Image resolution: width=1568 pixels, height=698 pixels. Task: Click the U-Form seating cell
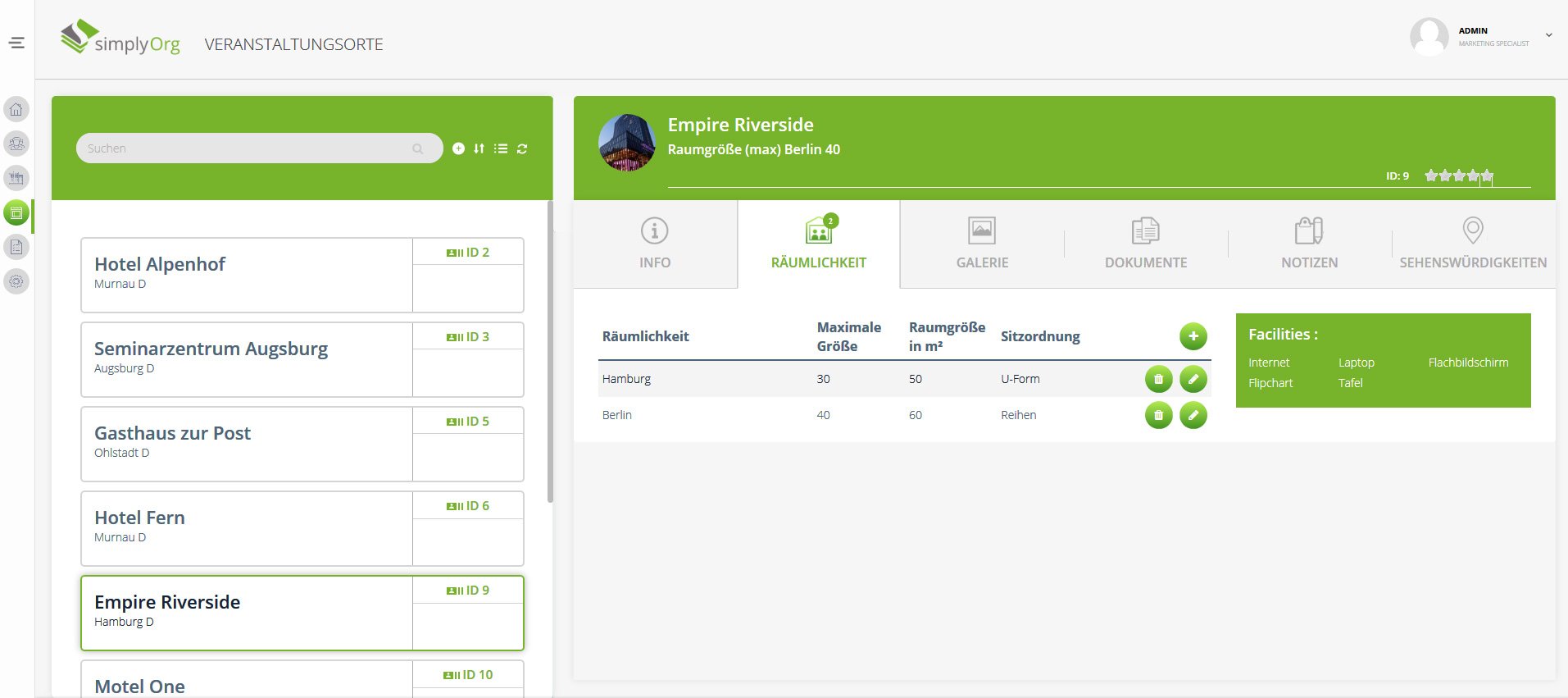coord(1020,379)
